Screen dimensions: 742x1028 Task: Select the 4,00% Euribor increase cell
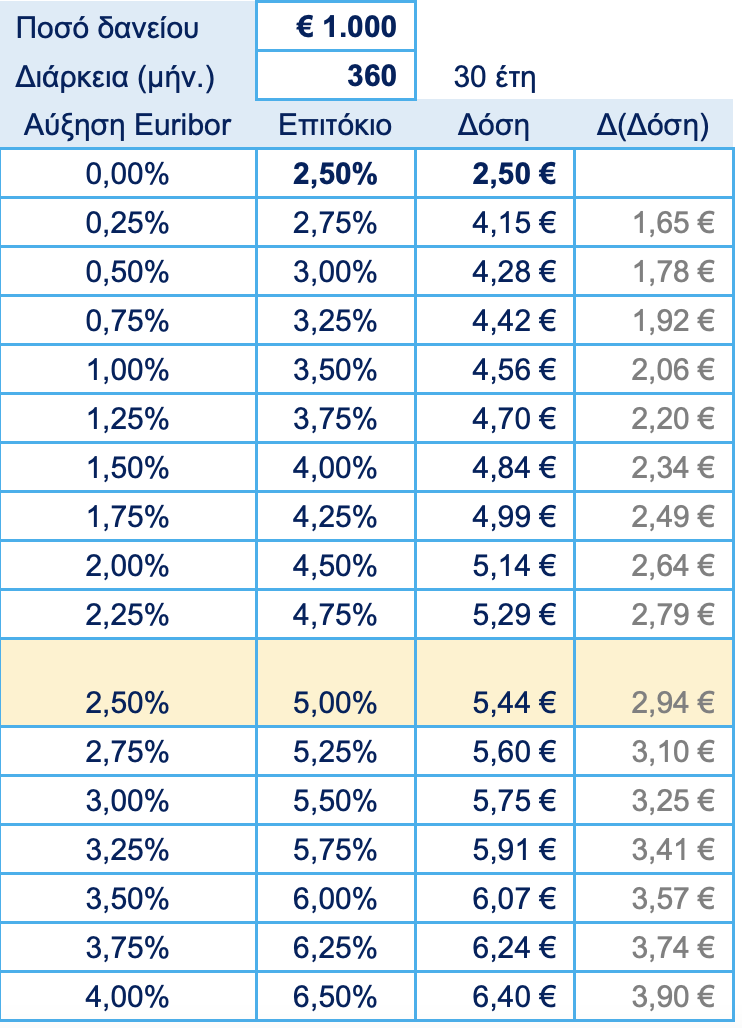pos(128,997)
